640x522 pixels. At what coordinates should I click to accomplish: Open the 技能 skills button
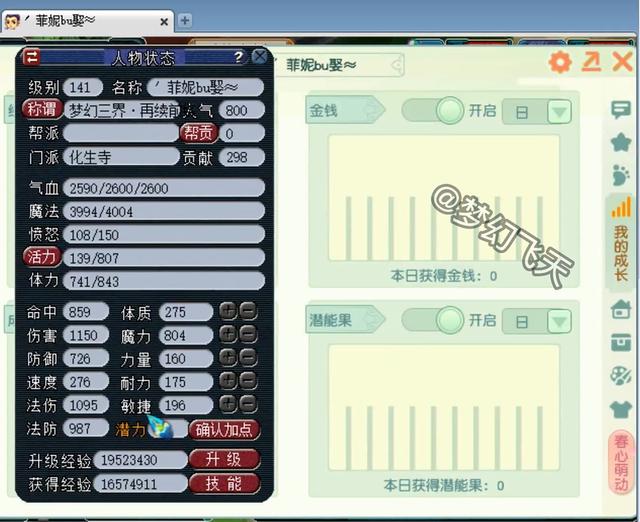pos(224,484)
